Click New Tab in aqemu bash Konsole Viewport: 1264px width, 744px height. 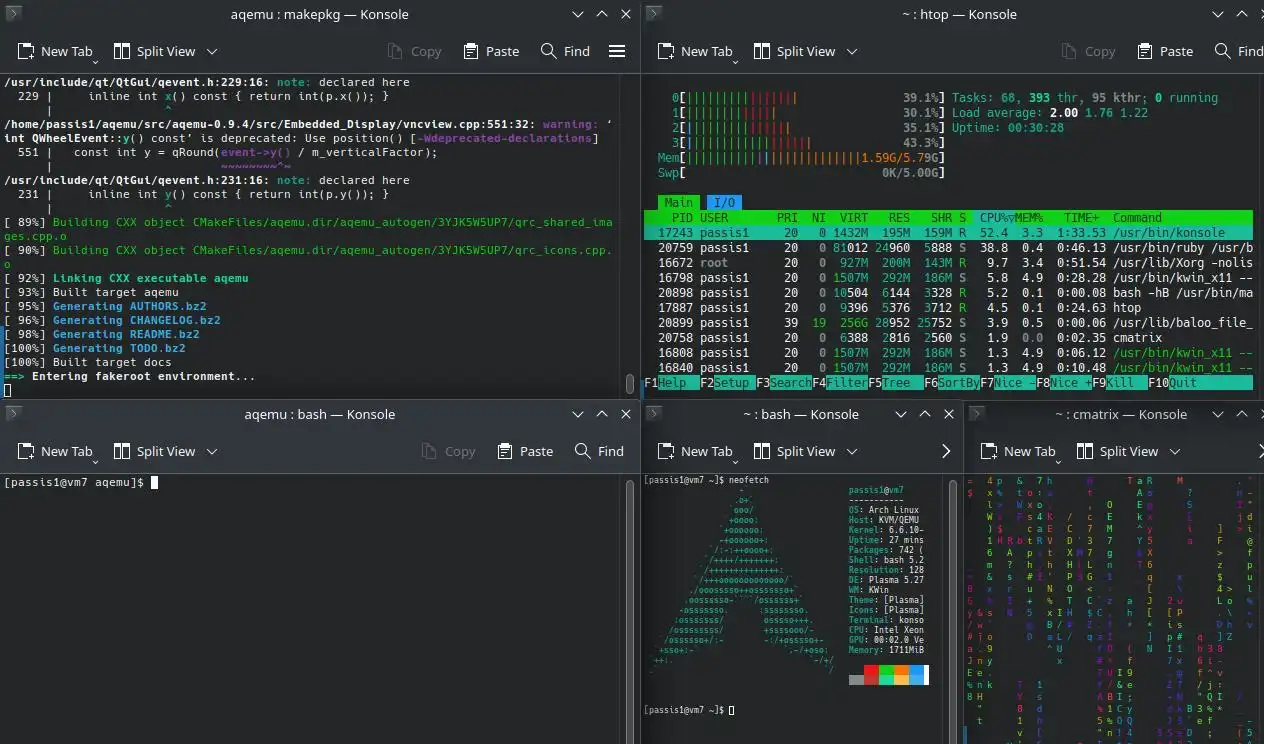(x=56, y=451)
